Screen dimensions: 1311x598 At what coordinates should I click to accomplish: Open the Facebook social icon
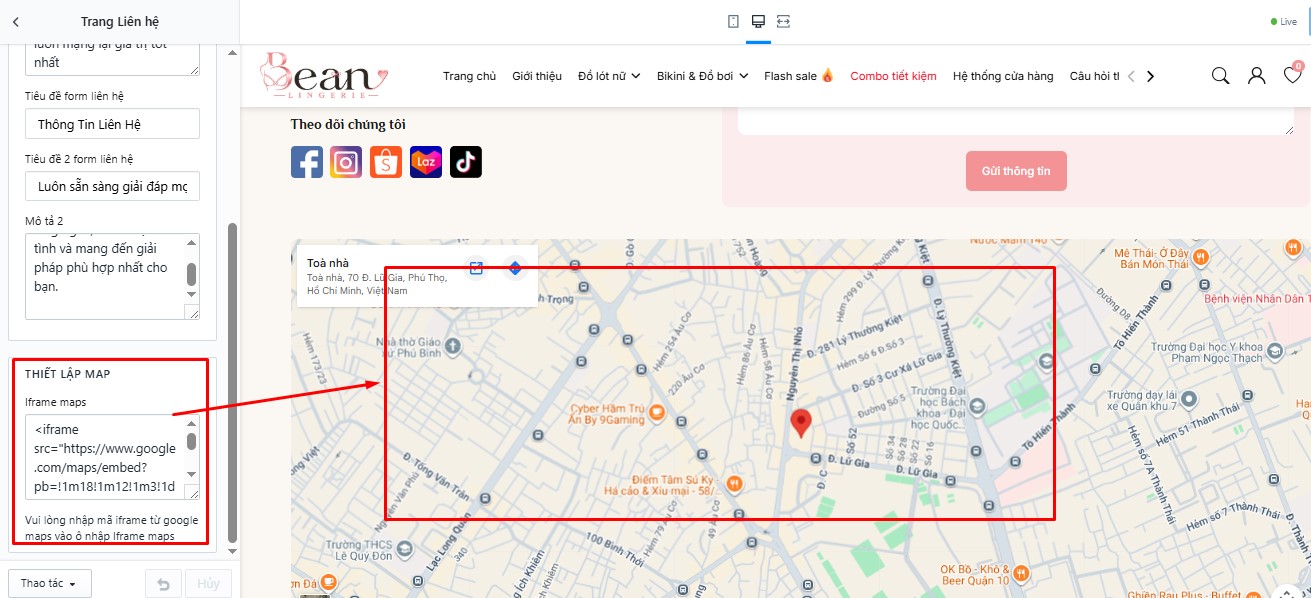click(x=307, y=162)
